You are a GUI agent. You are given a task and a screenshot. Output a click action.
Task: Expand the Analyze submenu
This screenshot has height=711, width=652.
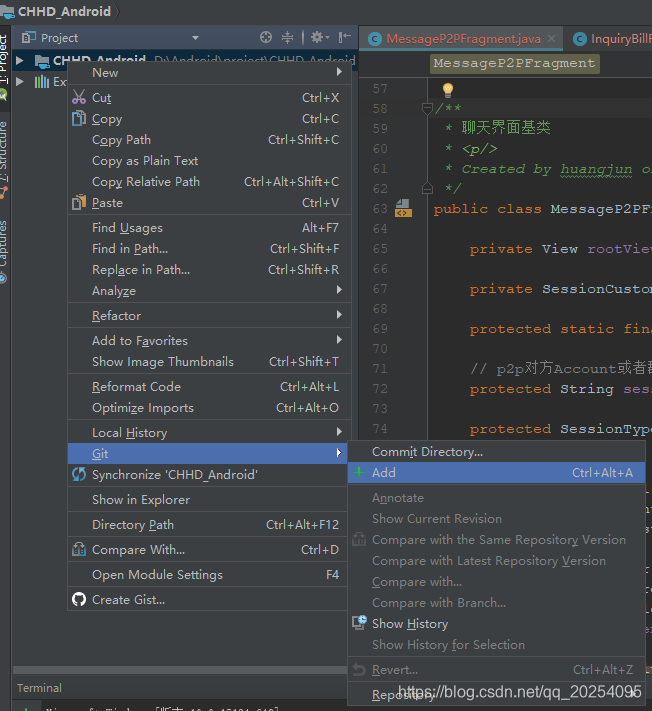(x=209, y=290)
